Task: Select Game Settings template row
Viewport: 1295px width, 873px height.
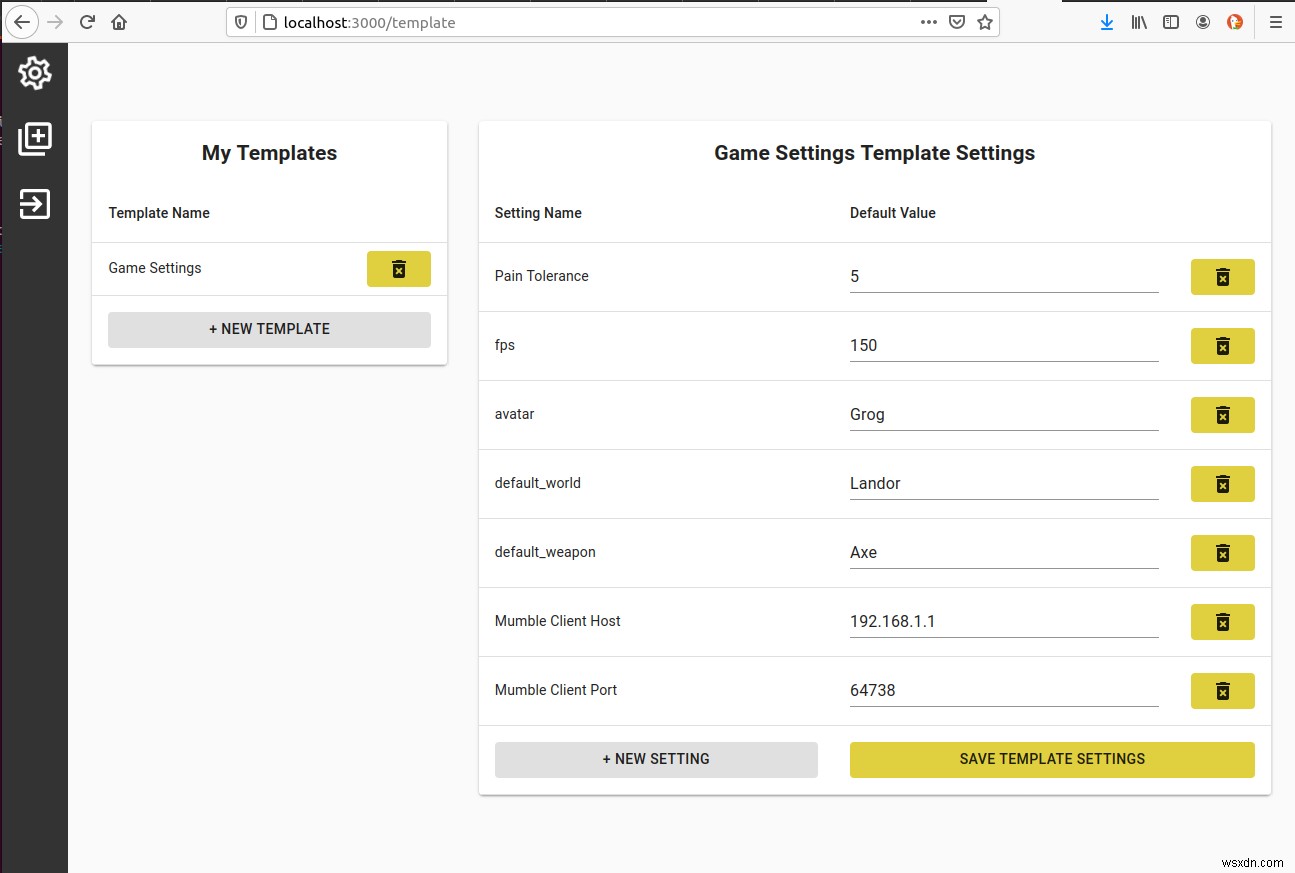Action: tap(155, 268)
